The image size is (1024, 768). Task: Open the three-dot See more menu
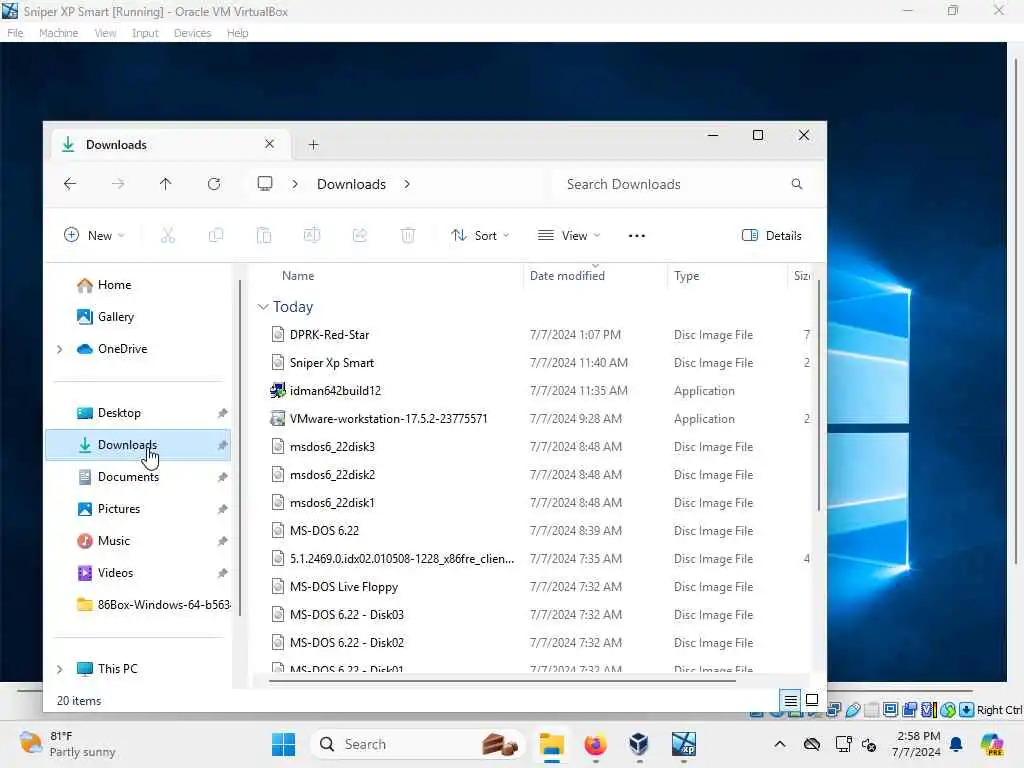point(637,236)
